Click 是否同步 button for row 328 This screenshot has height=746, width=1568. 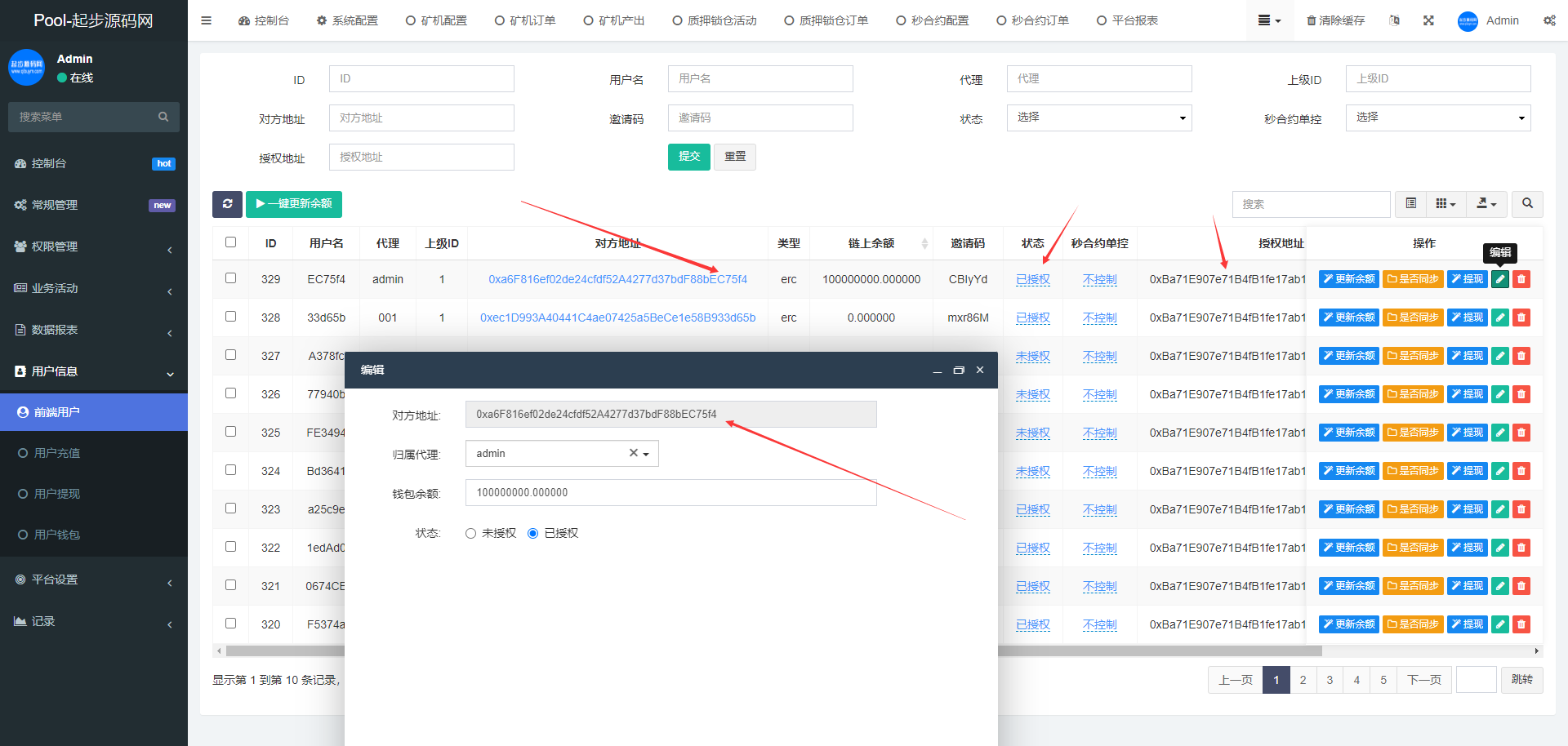click(x=1413, y=317)
